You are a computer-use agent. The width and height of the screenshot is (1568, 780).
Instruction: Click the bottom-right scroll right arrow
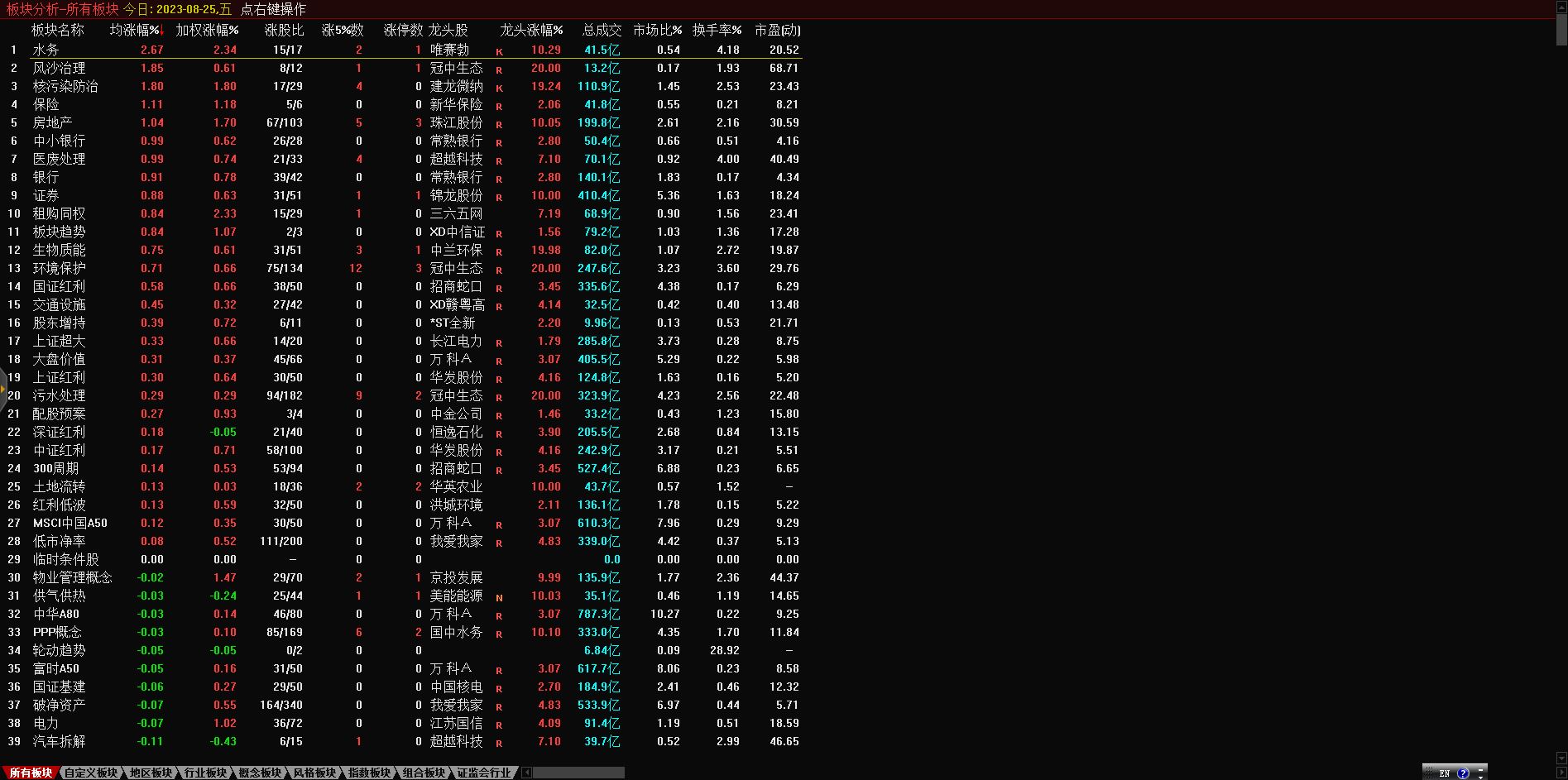pyautogui.click(x=1561, y=773)
